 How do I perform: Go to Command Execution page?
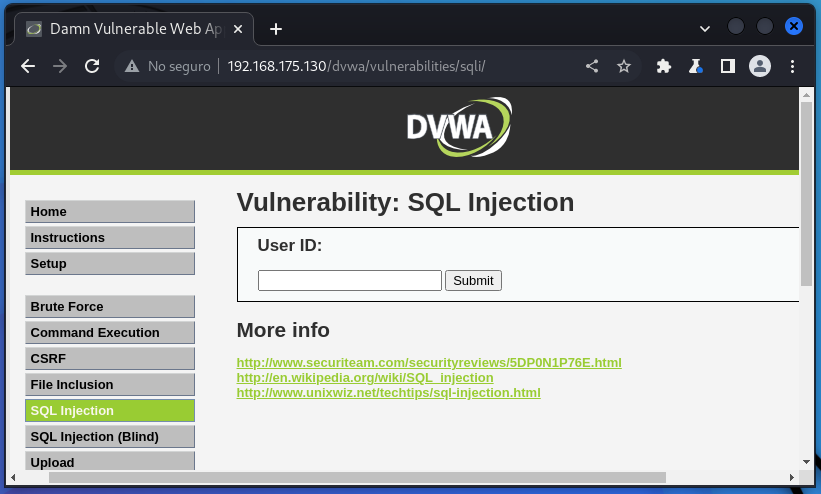pos(110,333)
